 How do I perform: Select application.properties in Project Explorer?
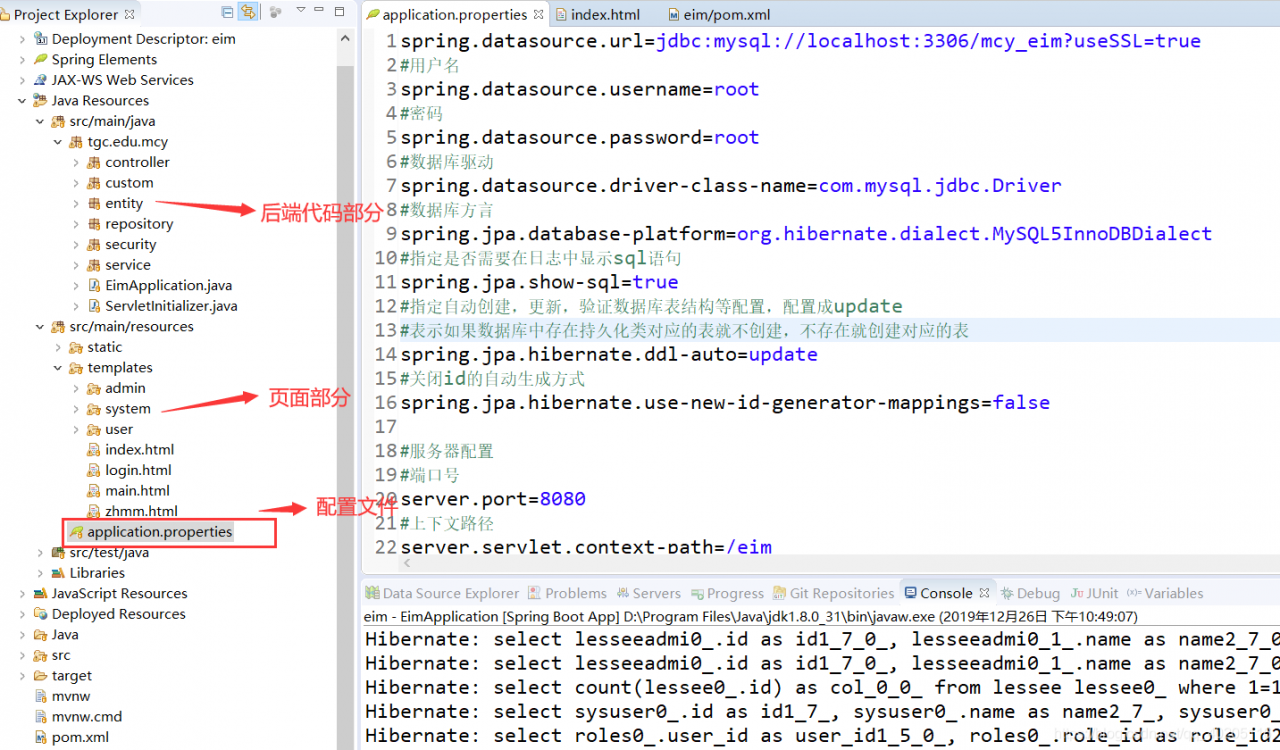point(160,532)
